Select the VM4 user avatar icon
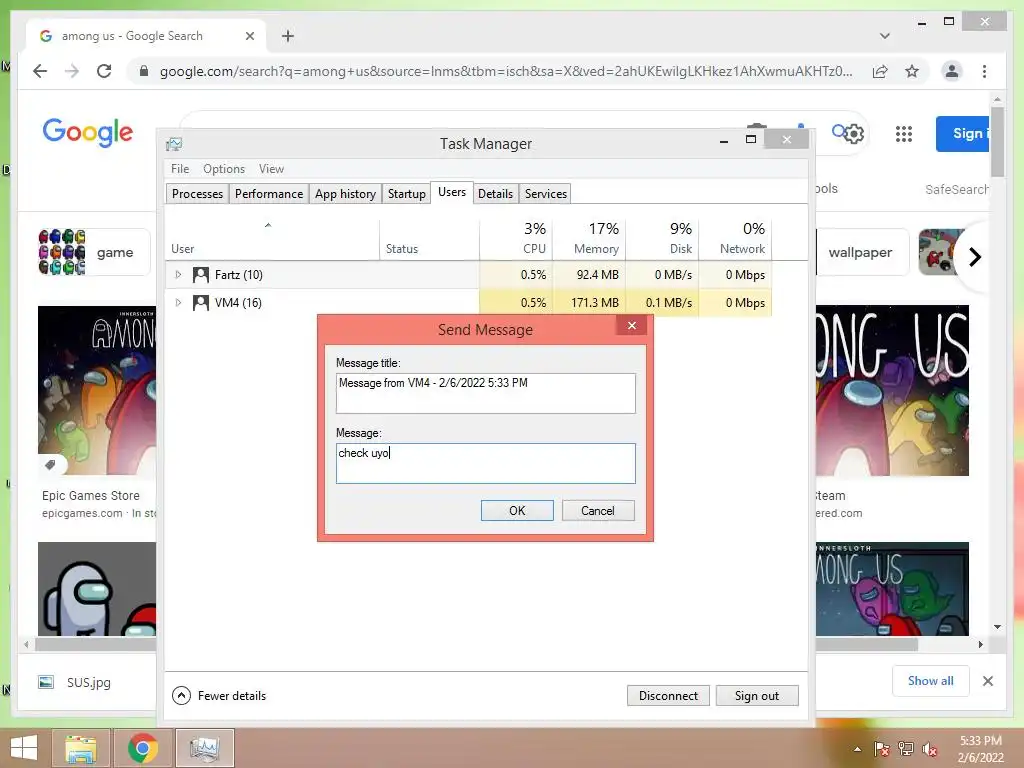The height and width of the screenshot is (768, 1024). 200,302
